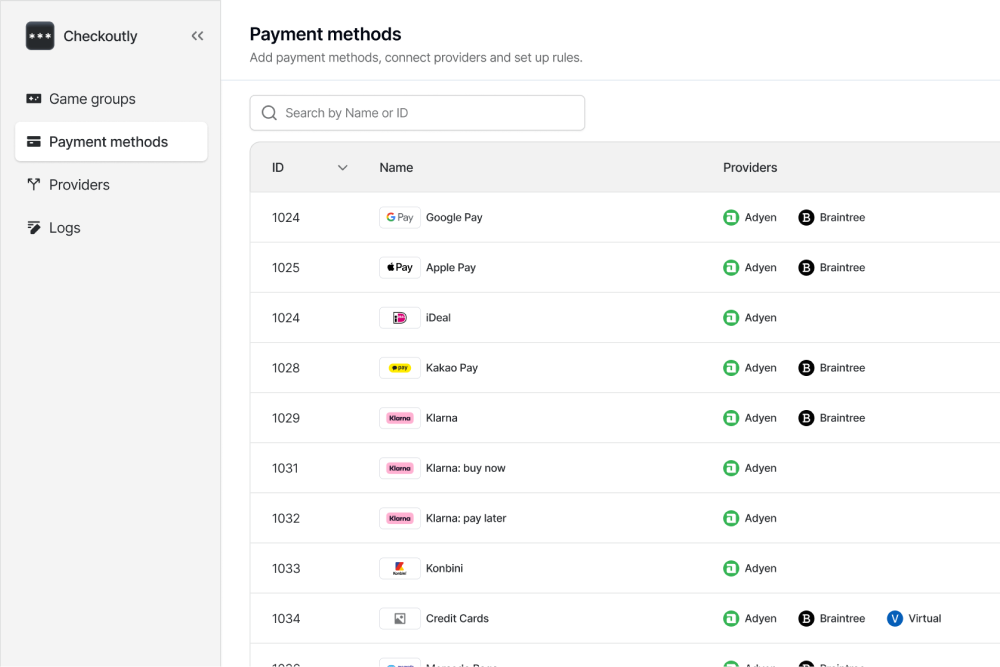Select the Apple Pay logo
The width and height of the screenshot is (1000, 667).
[400, 267]
